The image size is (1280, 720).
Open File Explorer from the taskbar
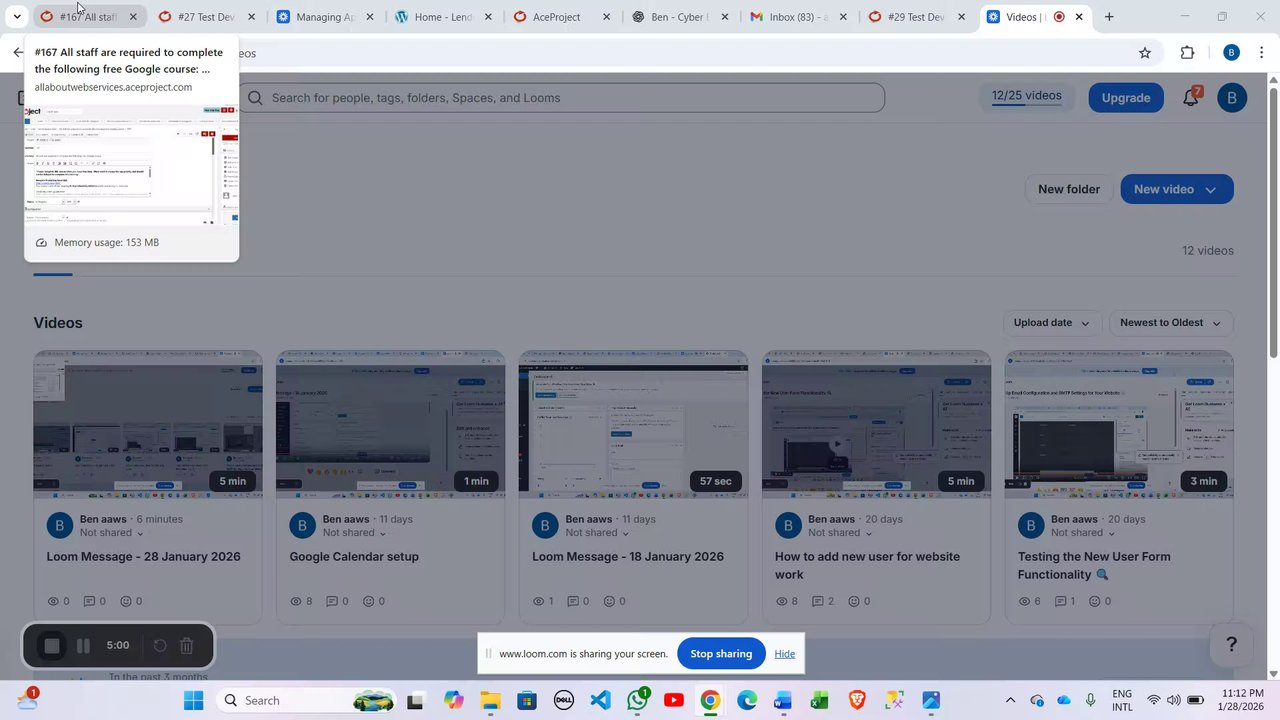490,700
